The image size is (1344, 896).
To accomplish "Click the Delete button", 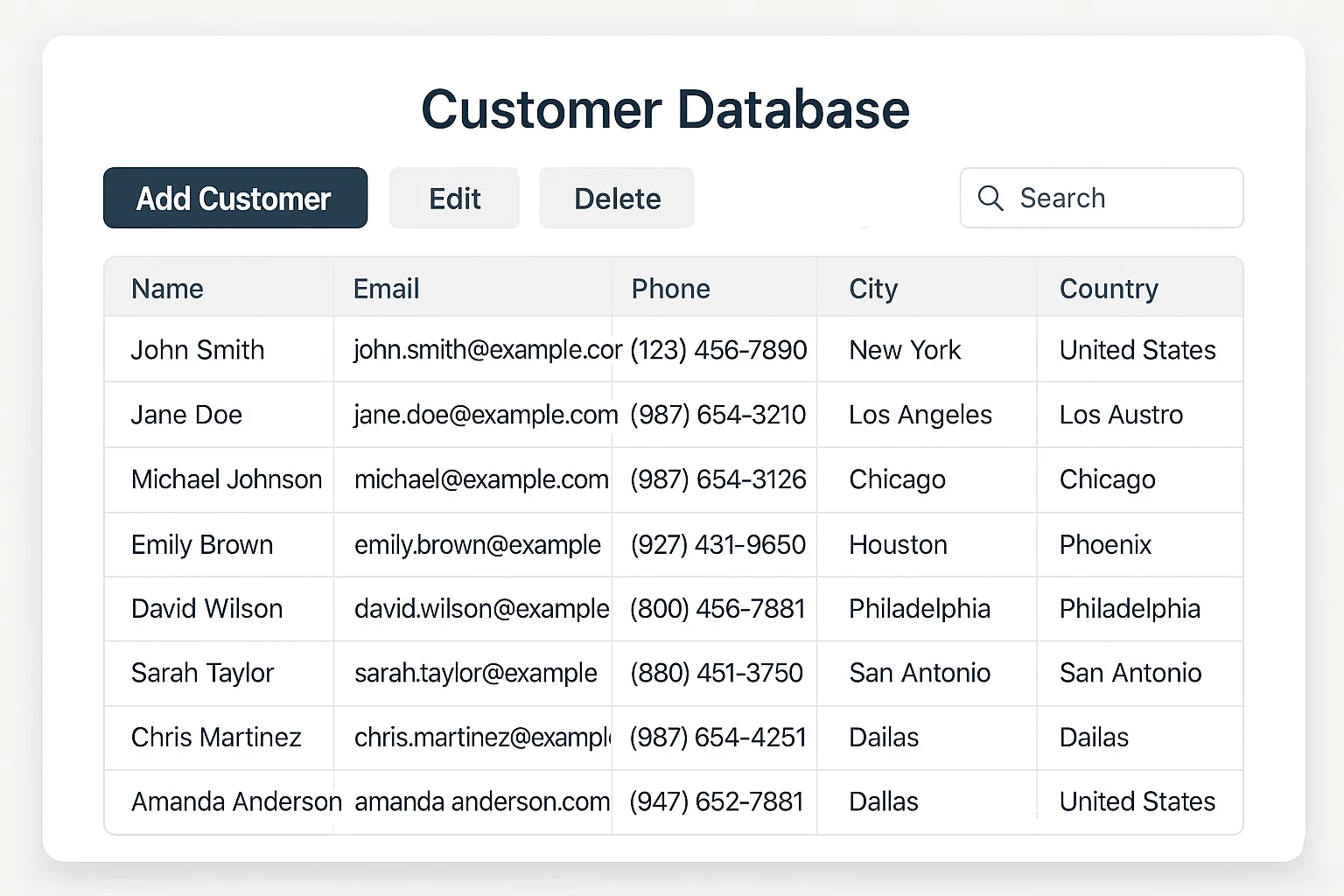I will pos(617,198).
